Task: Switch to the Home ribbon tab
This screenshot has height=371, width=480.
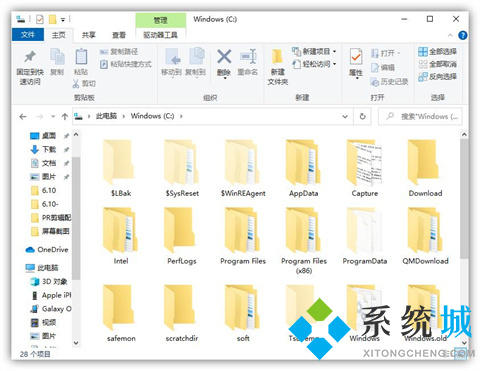Action: [x=59, y=35]
